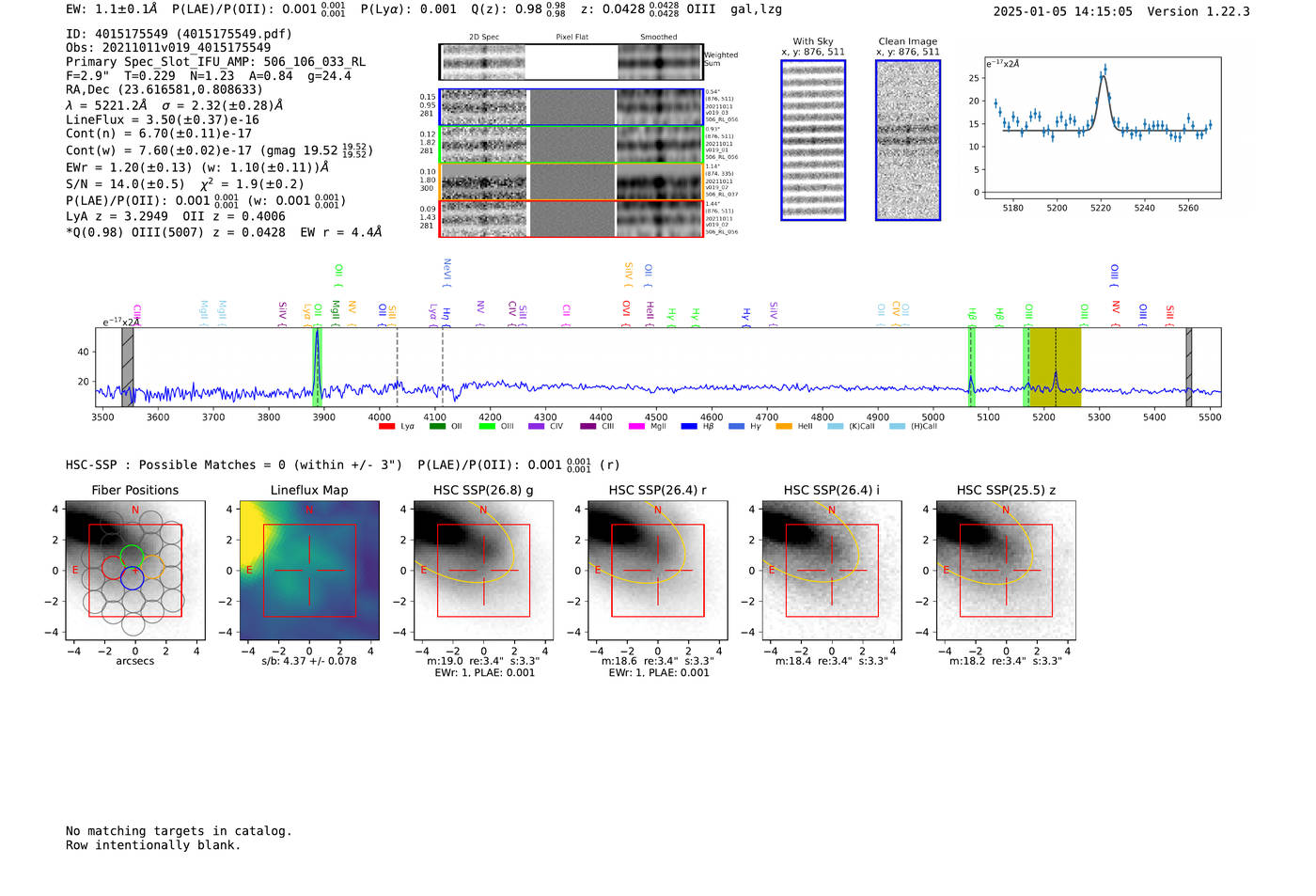Click the Primary Spec_Slot_IFU_AMP text
The image size is (1316, 896).
(215, 62)
